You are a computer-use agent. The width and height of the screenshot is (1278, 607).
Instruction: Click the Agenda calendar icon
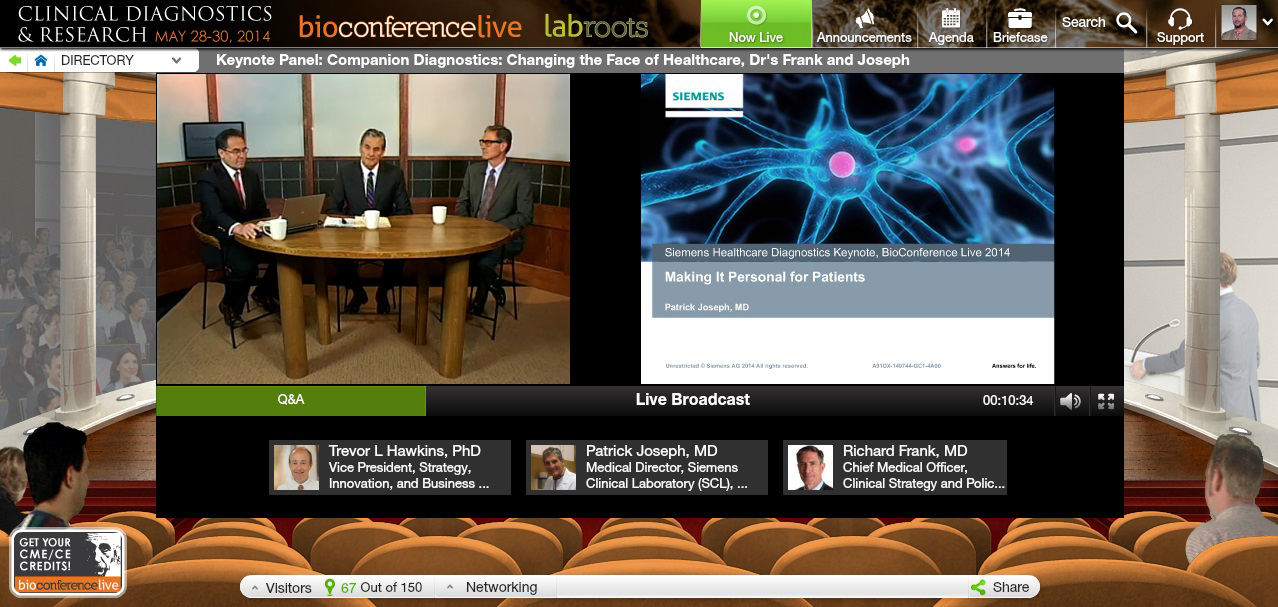[951, 17]
